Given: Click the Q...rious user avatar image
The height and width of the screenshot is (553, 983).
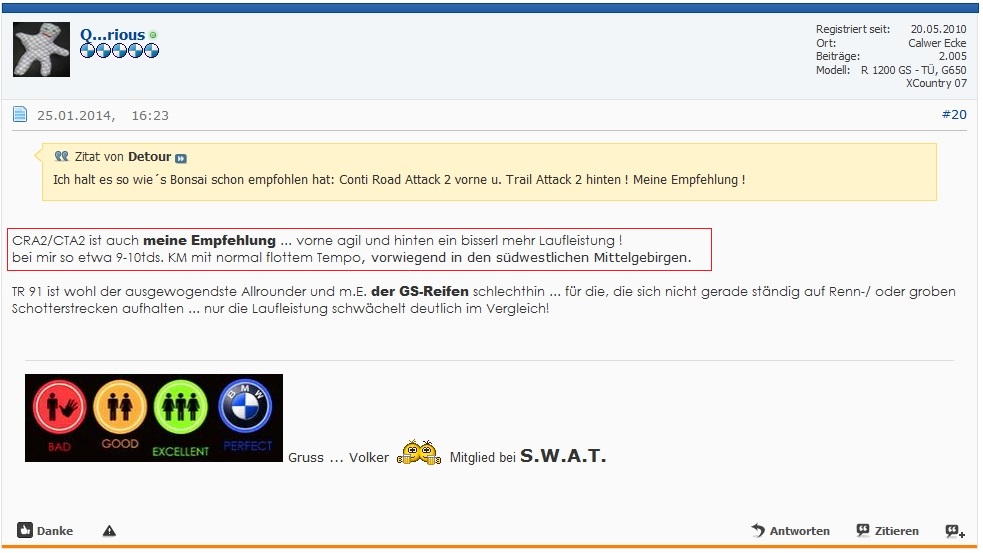Looking at the screenshot, I should click(41, 50).
